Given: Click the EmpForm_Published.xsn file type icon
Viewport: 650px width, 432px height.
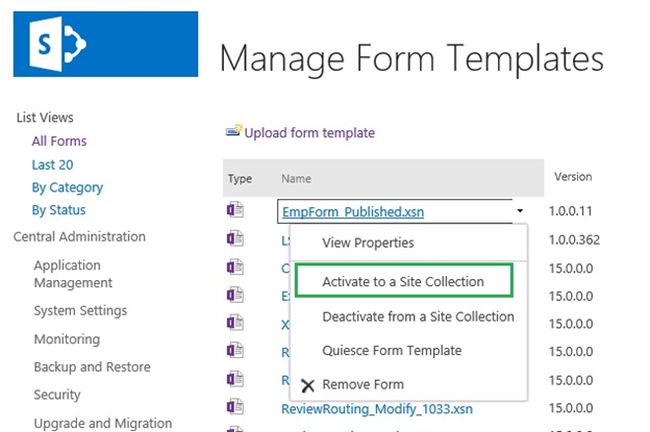Looking at the screenshot, I should click(235, 210).
